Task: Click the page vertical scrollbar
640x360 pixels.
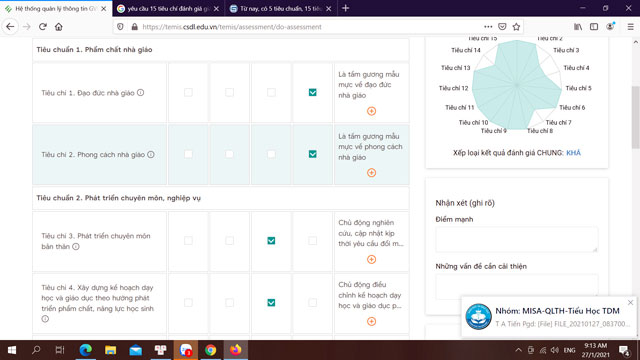Action: click(636, 117)
